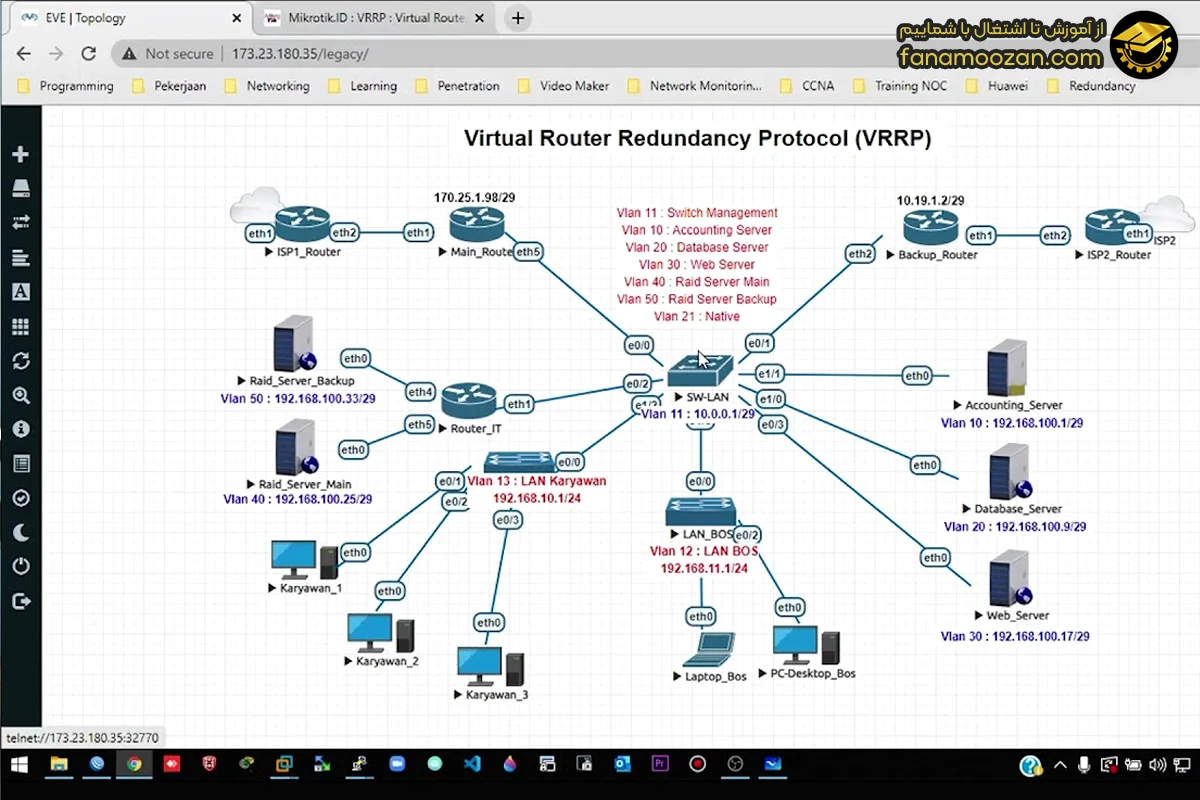Click the letter A icon in sidebar
Screen dimensions: 1200x800
point(20,292)
